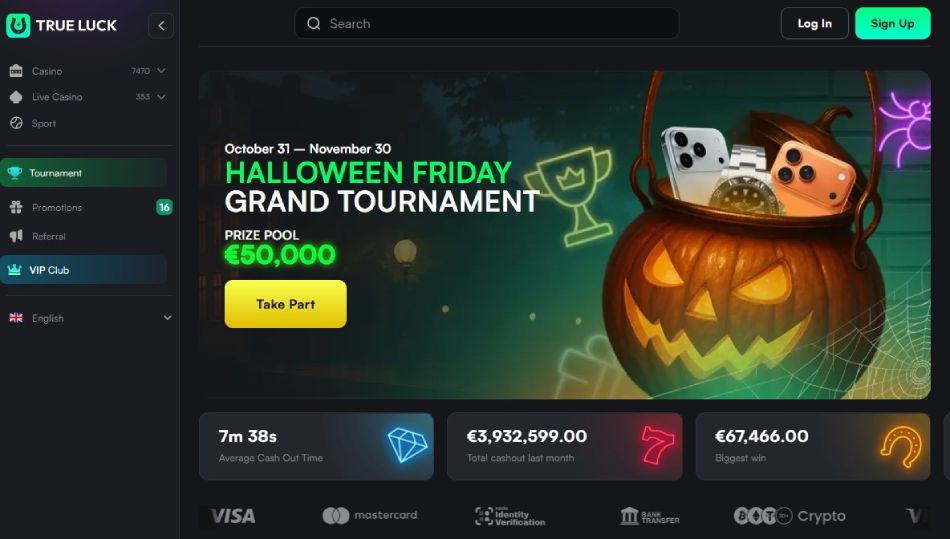
Task: Click the True Luck horseshoe logo
Action: click(x=18, y=25)
